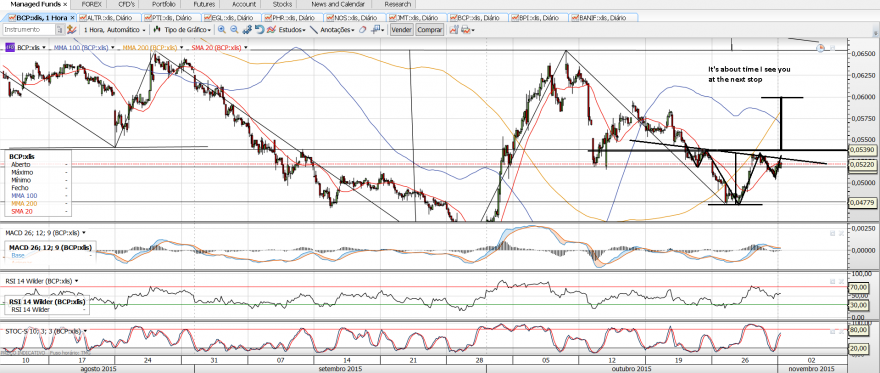This screenshot has width=880, height=373.
Task: Click the Vender button
Action: pyautogui.click(x=401, y=29)
